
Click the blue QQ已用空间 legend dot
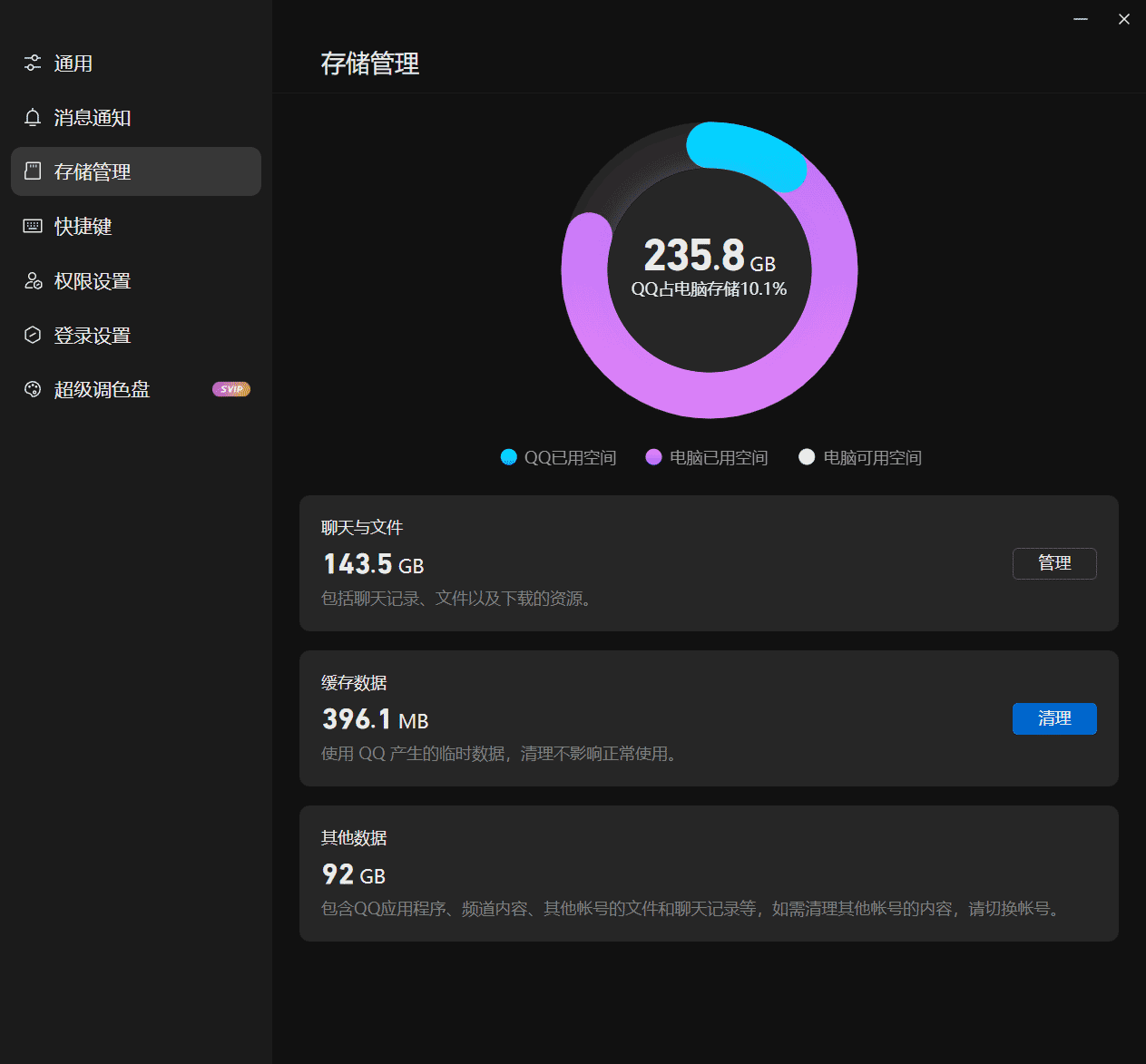pyautogui.click(x=508, y=457)
